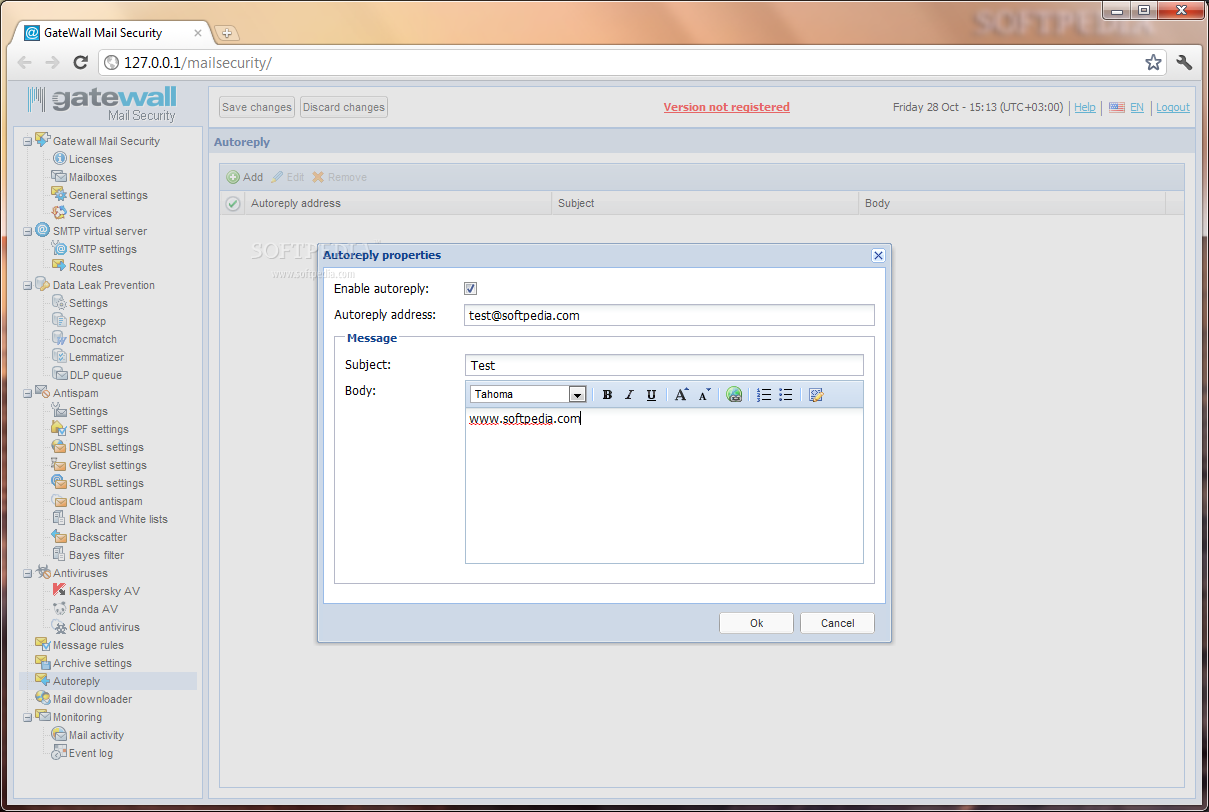
Task: Open Lemmatizer in sidebar tree
Action: (97, 357)
